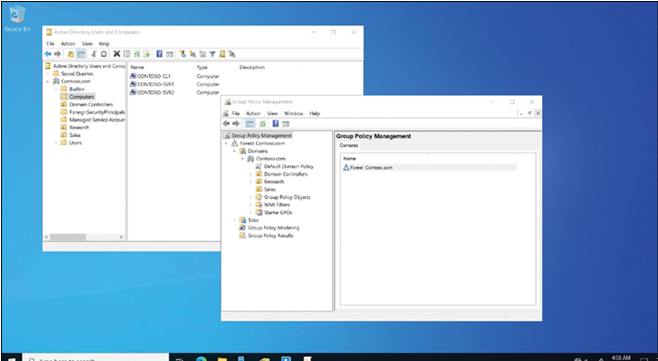Click the clipboard Copy icon in Active Directory toolbar
The image size is (658, 361).
(104, 54)
